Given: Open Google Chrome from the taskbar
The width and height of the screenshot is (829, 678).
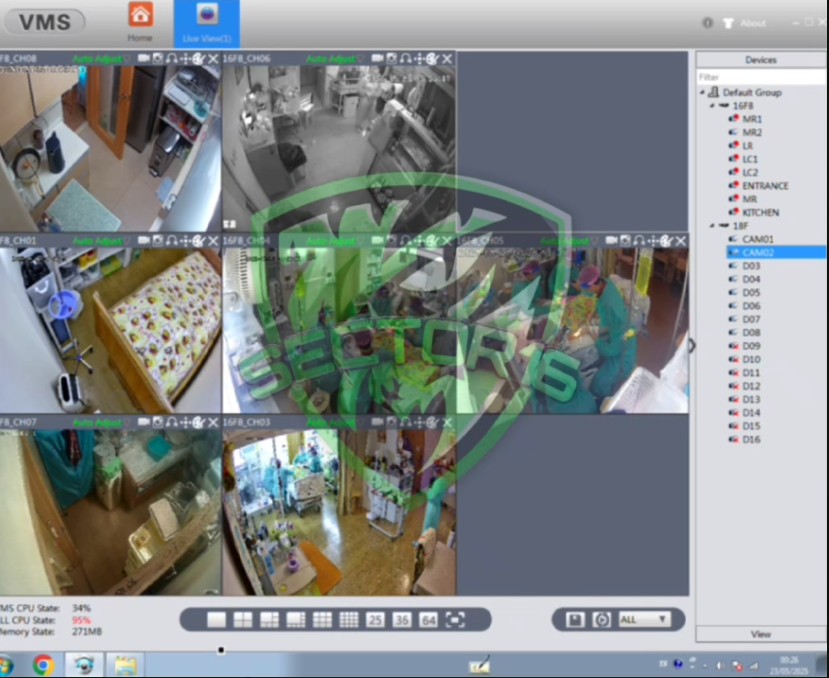Looking at the screenshot, I should pos(43,664).
